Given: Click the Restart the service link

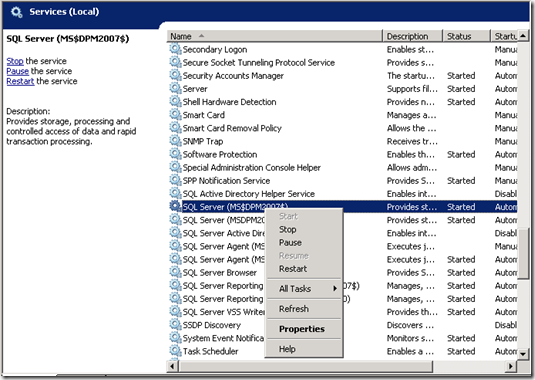Looking at the screenshot, I should click(20, 81).
